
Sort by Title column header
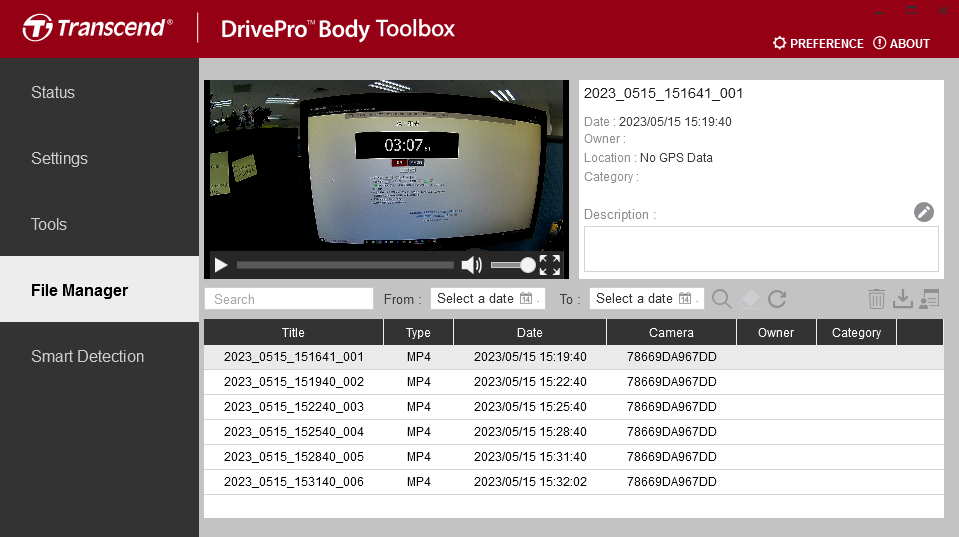click(294, 333)
